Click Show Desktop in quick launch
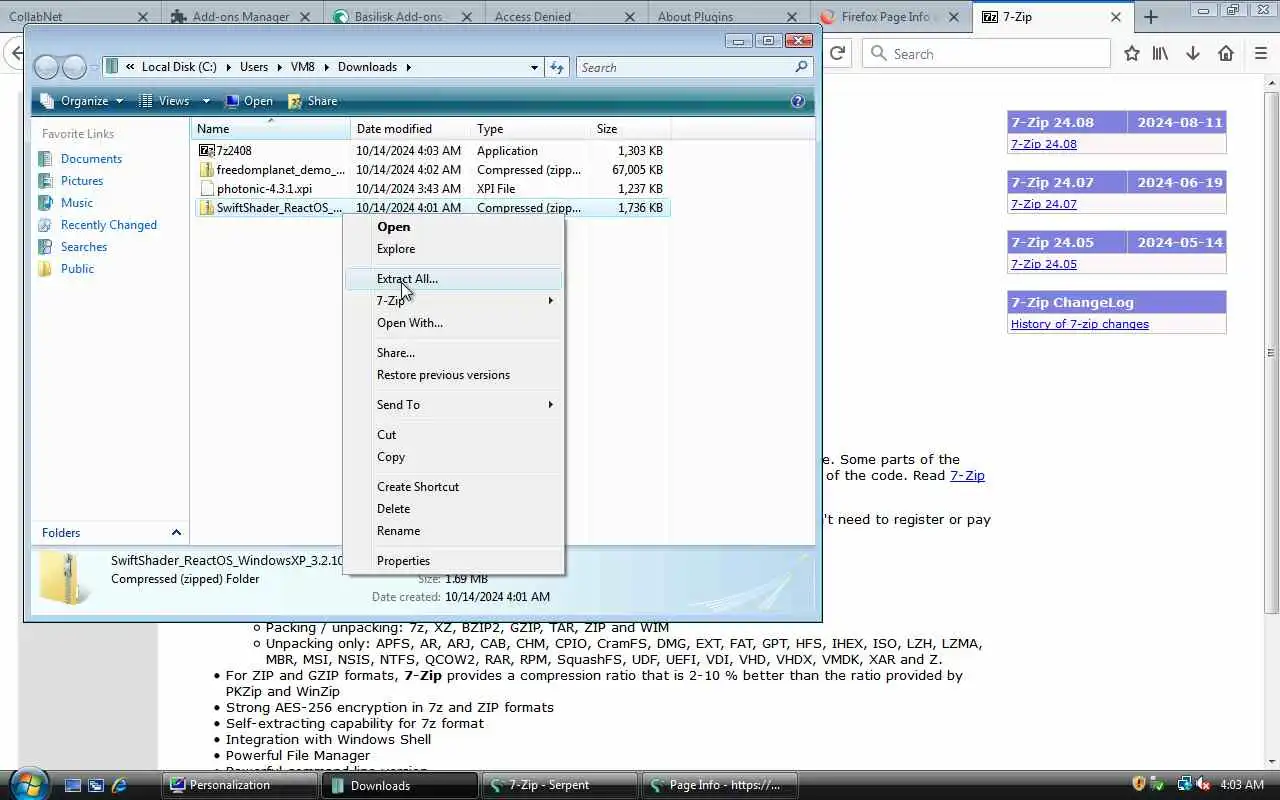This screenshot has height=800, width=1280. 73,786
